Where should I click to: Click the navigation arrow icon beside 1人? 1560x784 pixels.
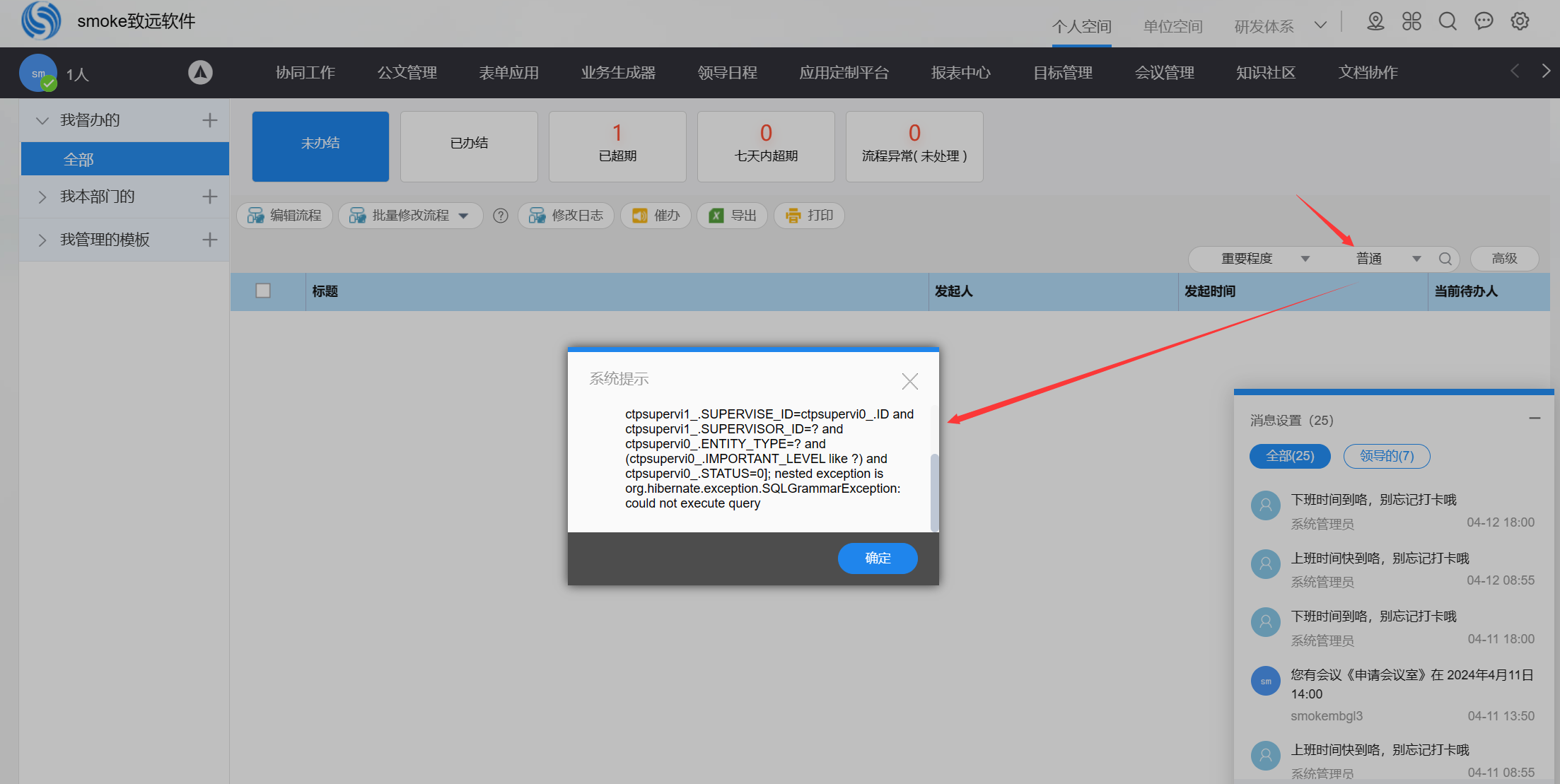point(200,72)
